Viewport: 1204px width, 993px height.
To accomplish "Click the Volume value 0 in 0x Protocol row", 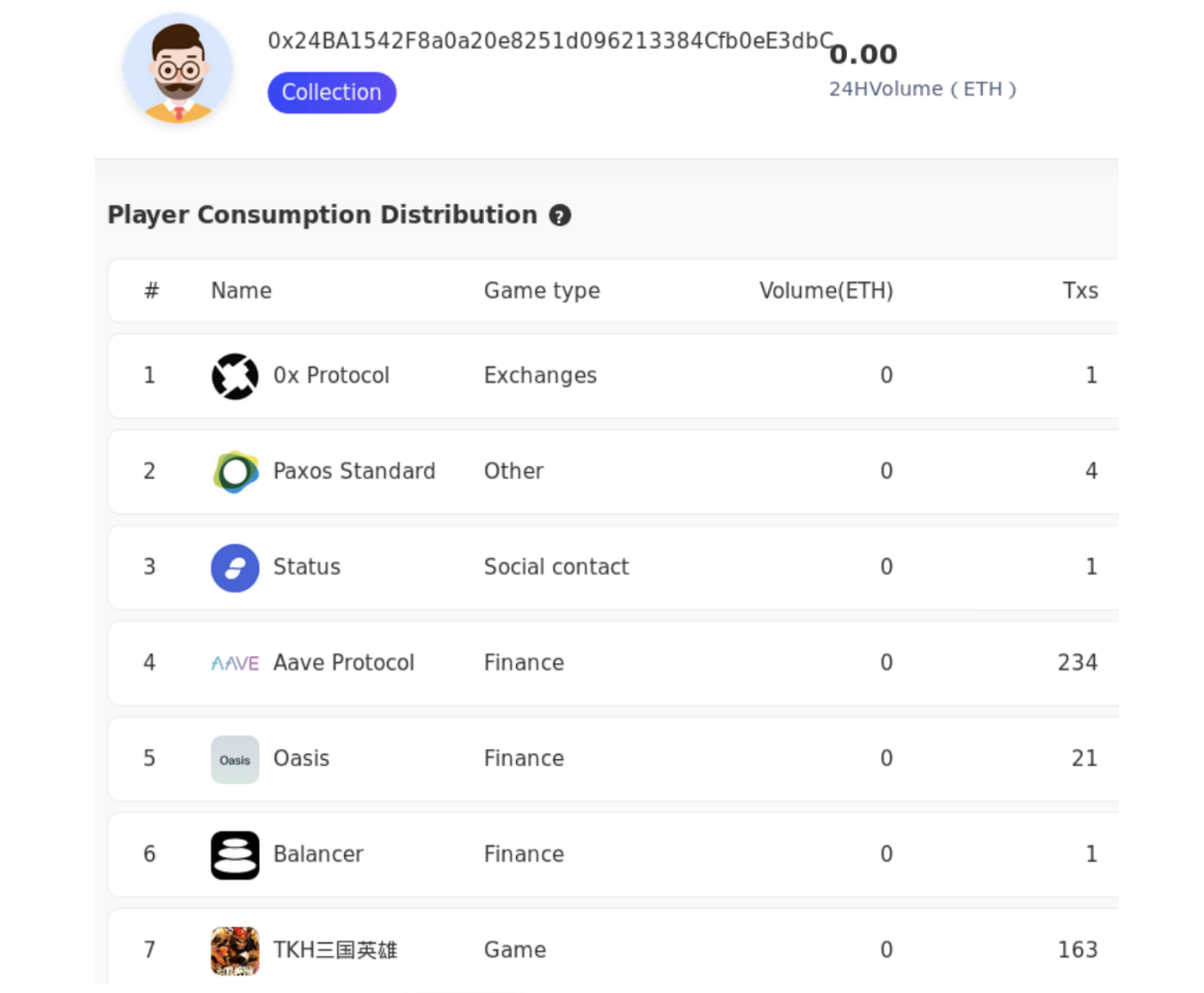I will tap(887, 376).
